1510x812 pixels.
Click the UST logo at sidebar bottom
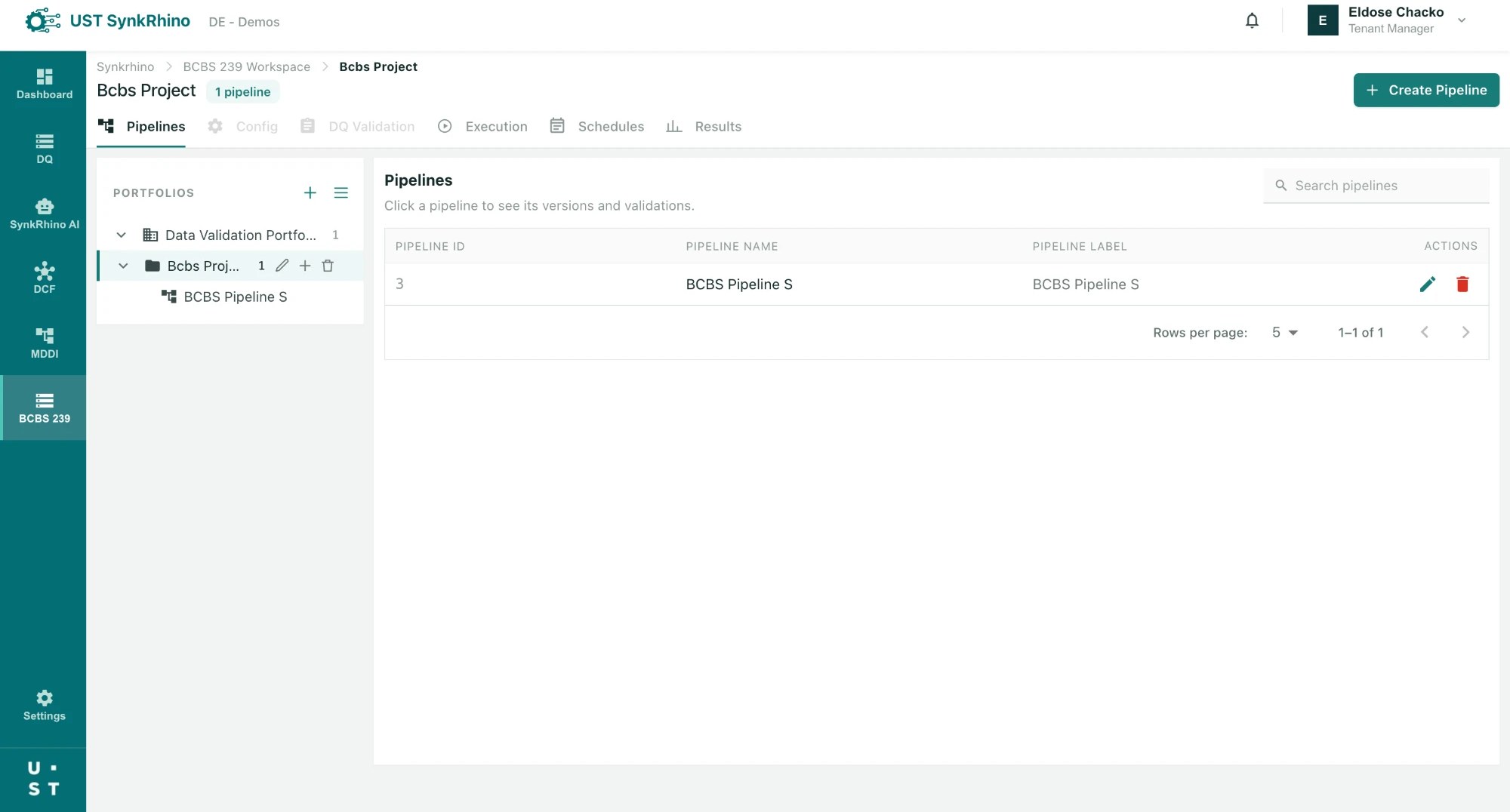[x=44, y=779]
